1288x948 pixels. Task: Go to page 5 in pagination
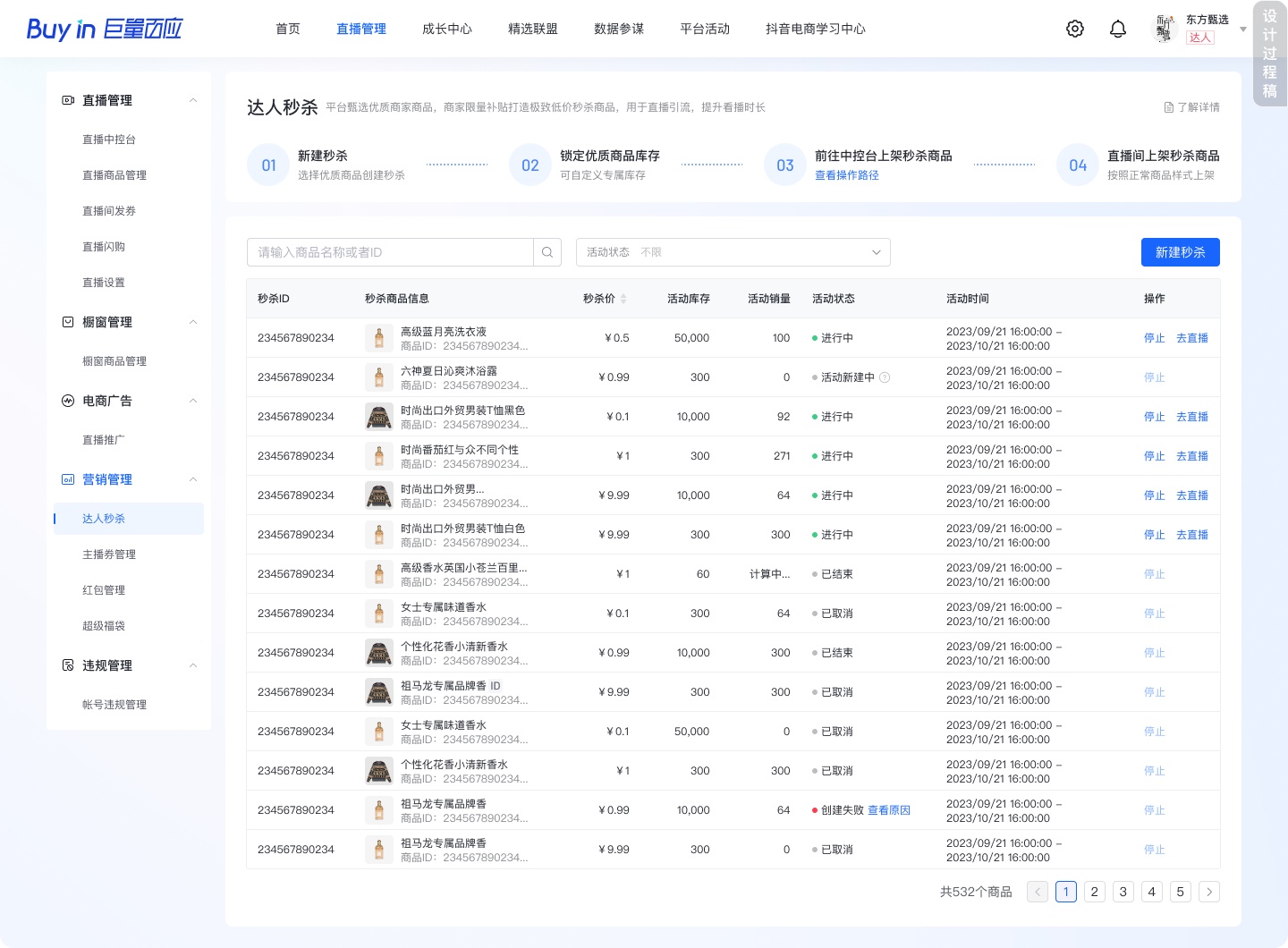(1181, 892)
